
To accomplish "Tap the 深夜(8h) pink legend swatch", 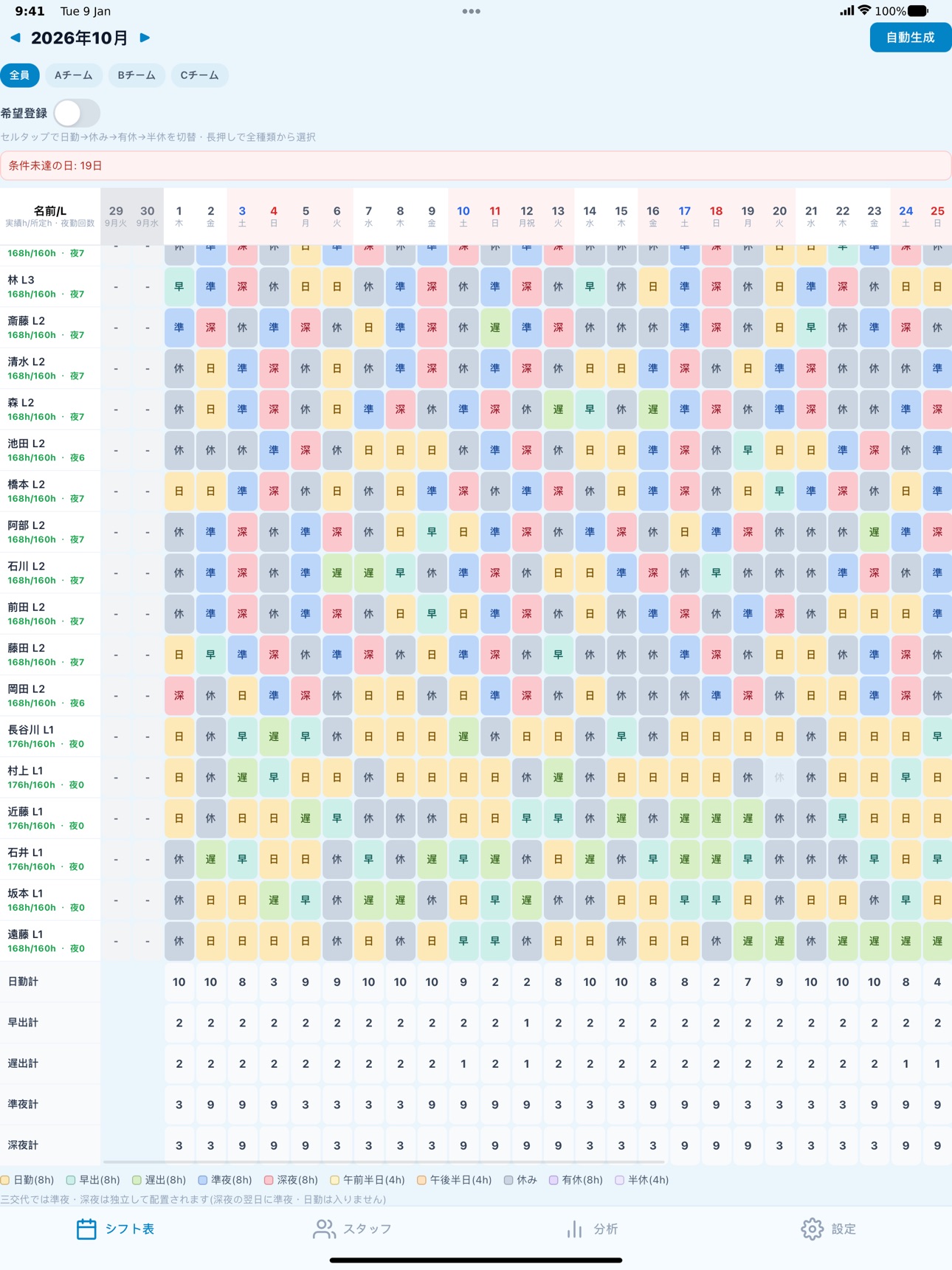I will tap(269, 1180).
